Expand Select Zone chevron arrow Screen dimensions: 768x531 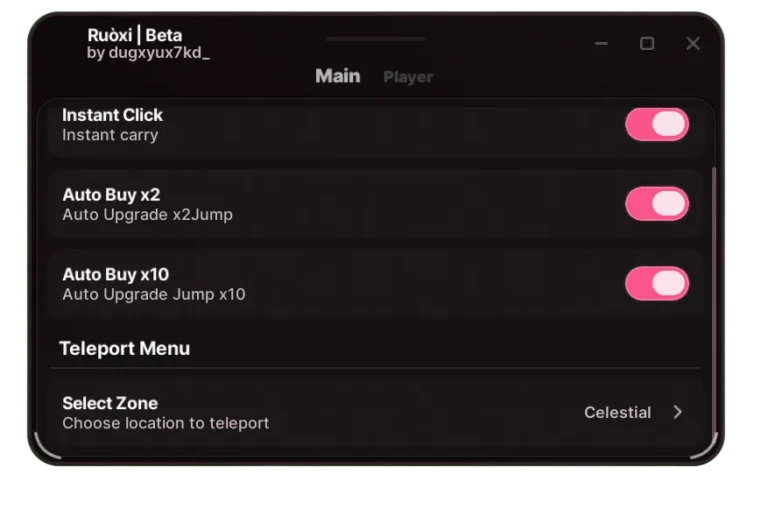[x=677, y=412]
